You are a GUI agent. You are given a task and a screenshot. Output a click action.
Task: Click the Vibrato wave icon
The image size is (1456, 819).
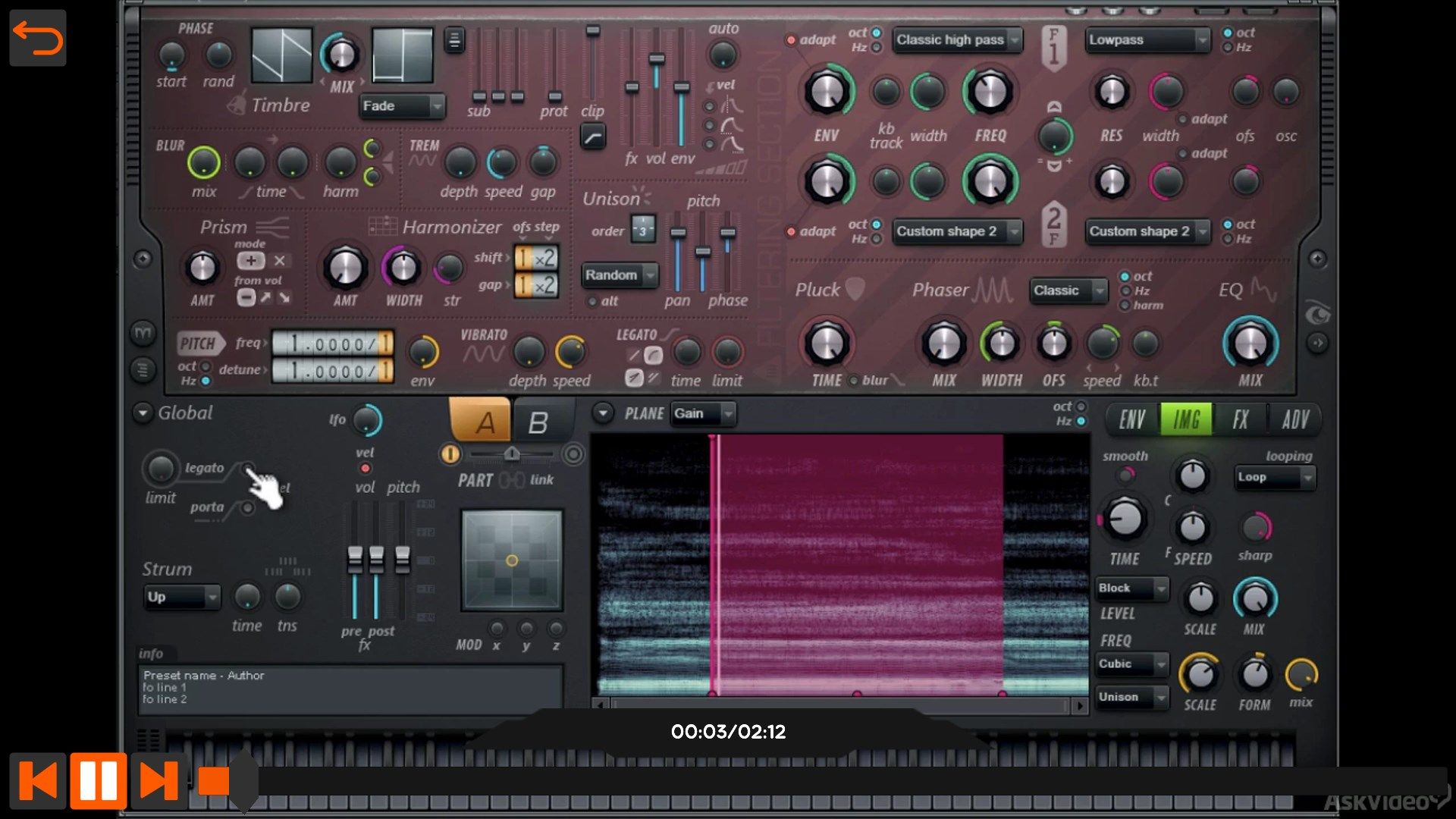483,354
